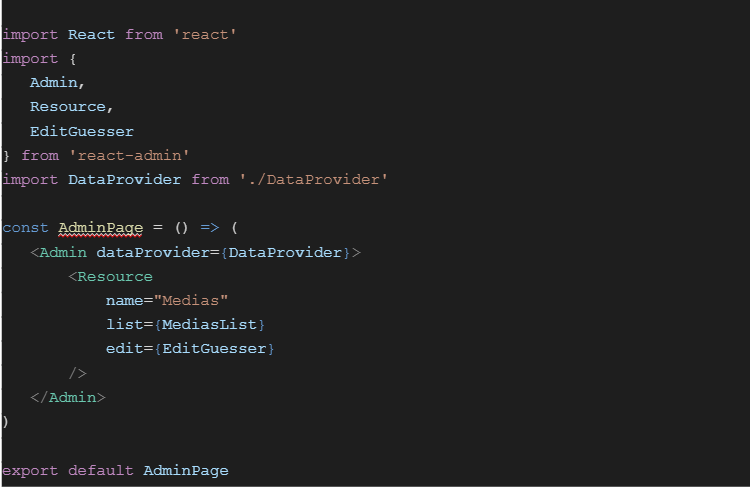Click EditGuesser inside the edit prop
Screen dimensions: 750x488
pos(214,348)
